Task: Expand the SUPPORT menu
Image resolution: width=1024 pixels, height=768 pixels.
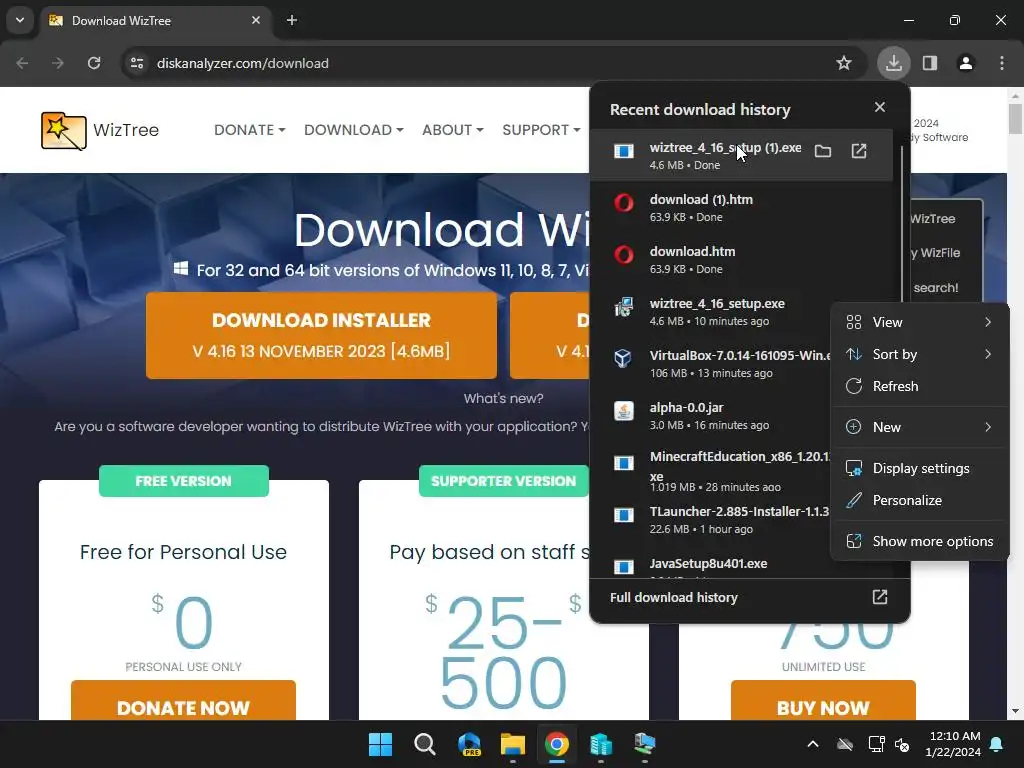Action: [x=541, y=130]
